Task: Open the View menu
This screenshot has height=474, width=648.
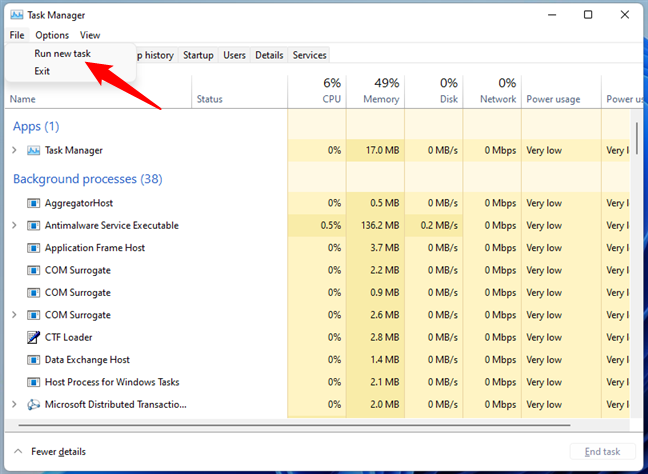Action: 90,35
